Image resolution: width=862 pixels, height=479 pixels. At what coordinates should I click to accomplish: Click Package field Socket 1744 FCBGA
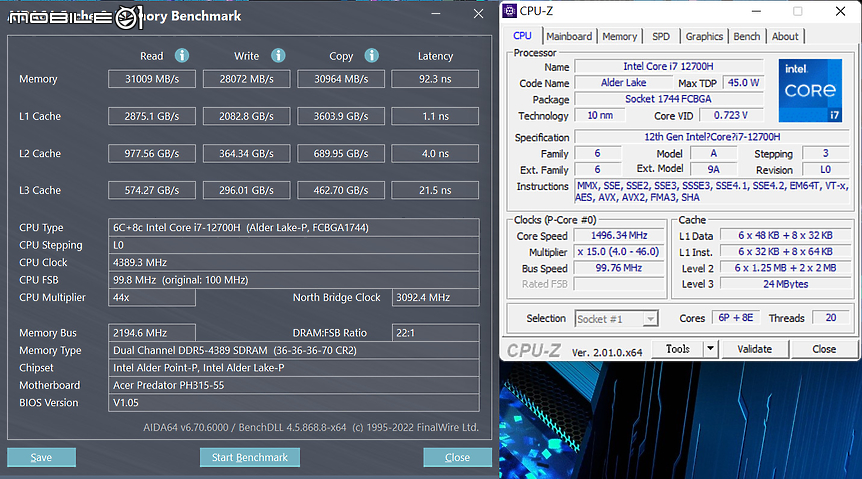[668, 99]
